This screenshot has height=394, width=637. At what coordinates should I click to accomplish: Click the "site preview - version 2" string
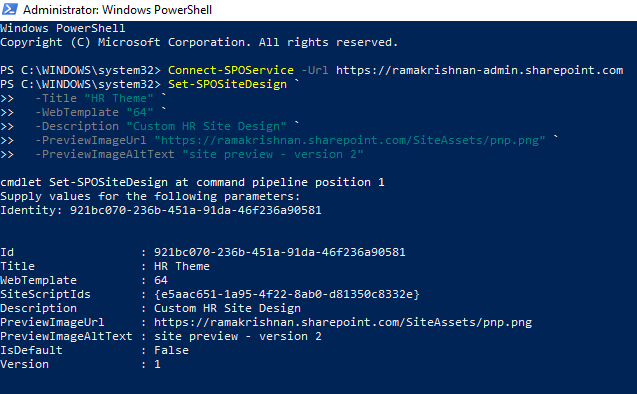click(x=273, y=154)
